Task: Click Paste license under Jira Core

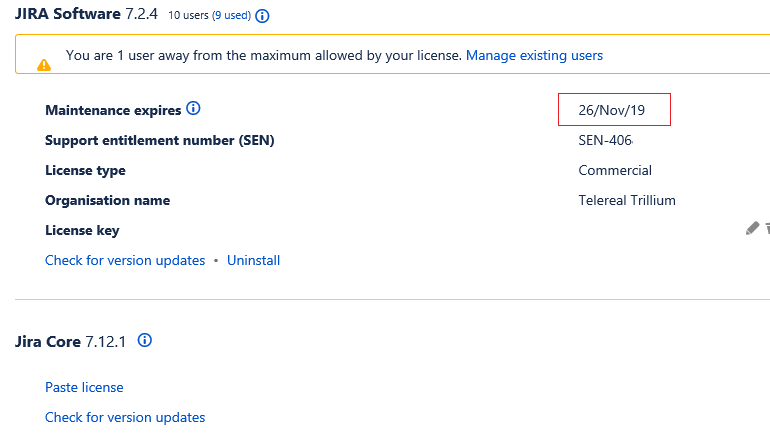Action: point(84,388)
